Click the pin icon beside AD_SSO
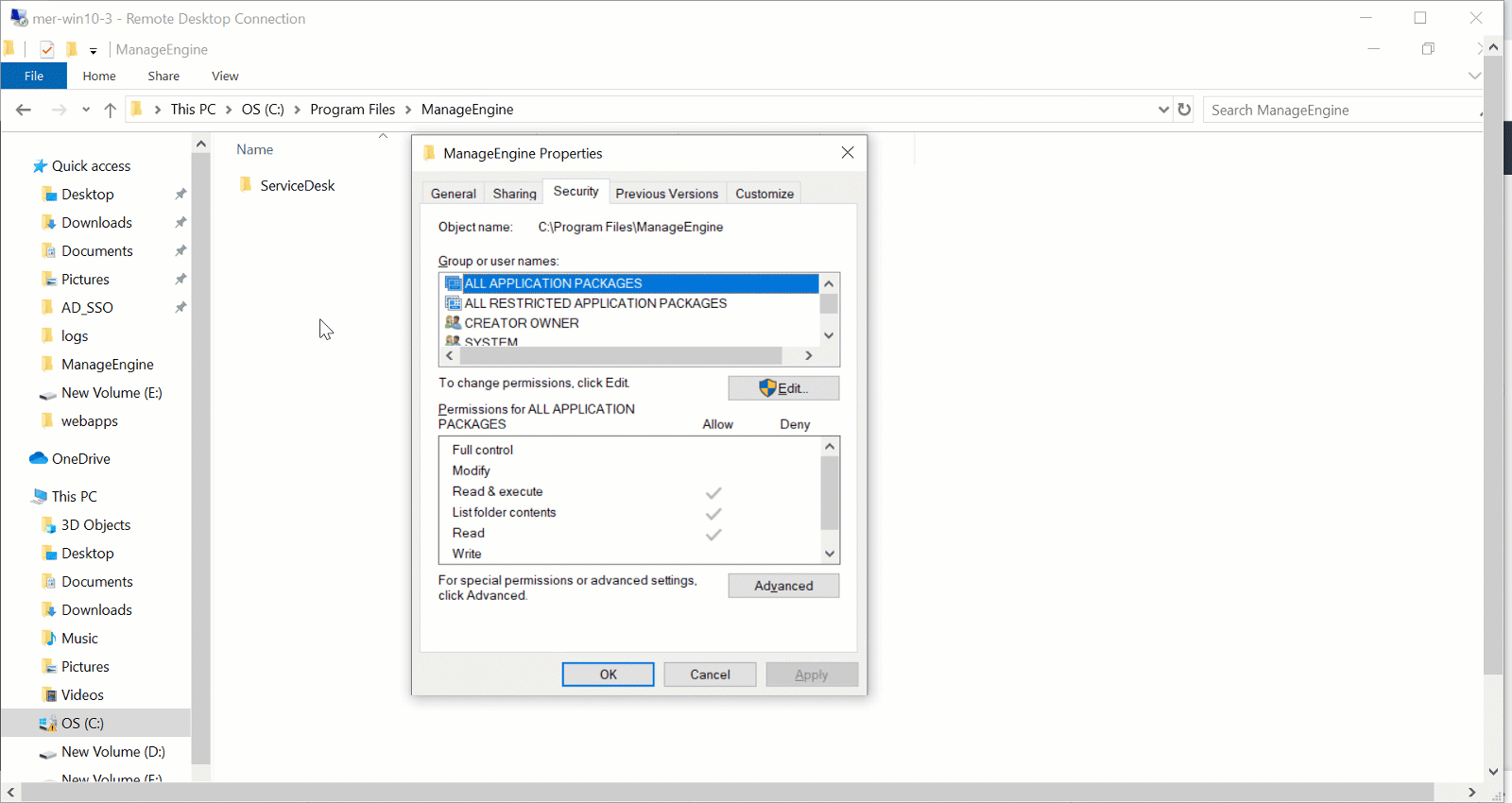The width and height of the screenshot is (1512, 803). tap(180, 307)
